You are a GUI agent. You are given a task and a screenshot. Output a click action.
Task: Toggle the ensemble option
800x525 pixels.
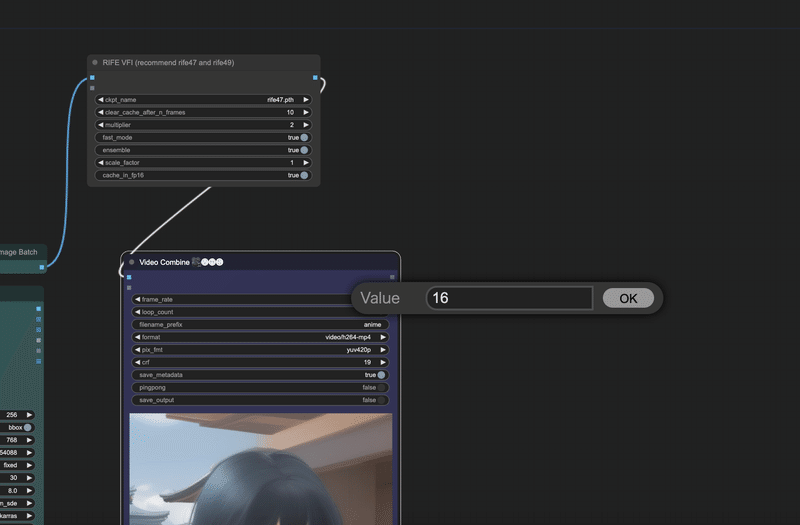tap(304, 150)
